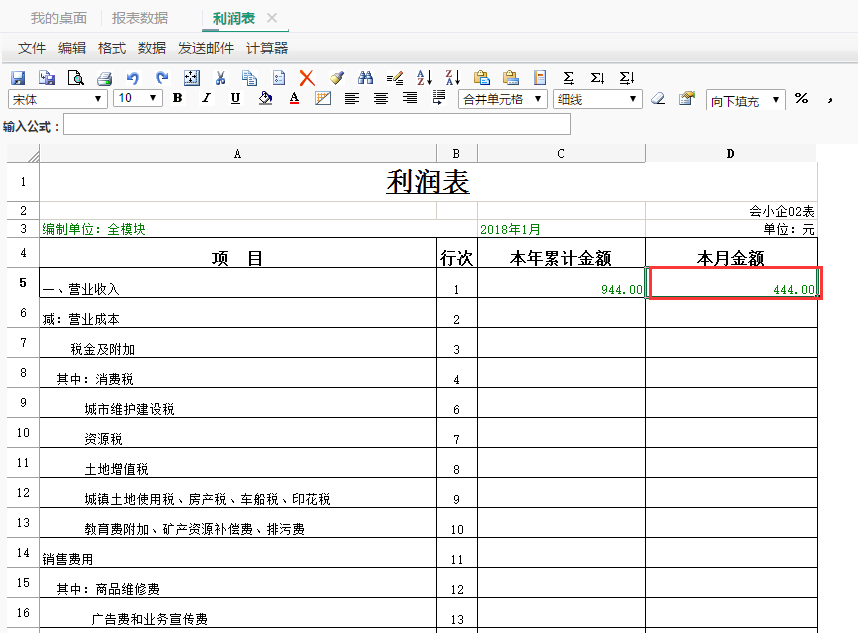
Task: Open the 数据 menu
Action: point(152,48)
